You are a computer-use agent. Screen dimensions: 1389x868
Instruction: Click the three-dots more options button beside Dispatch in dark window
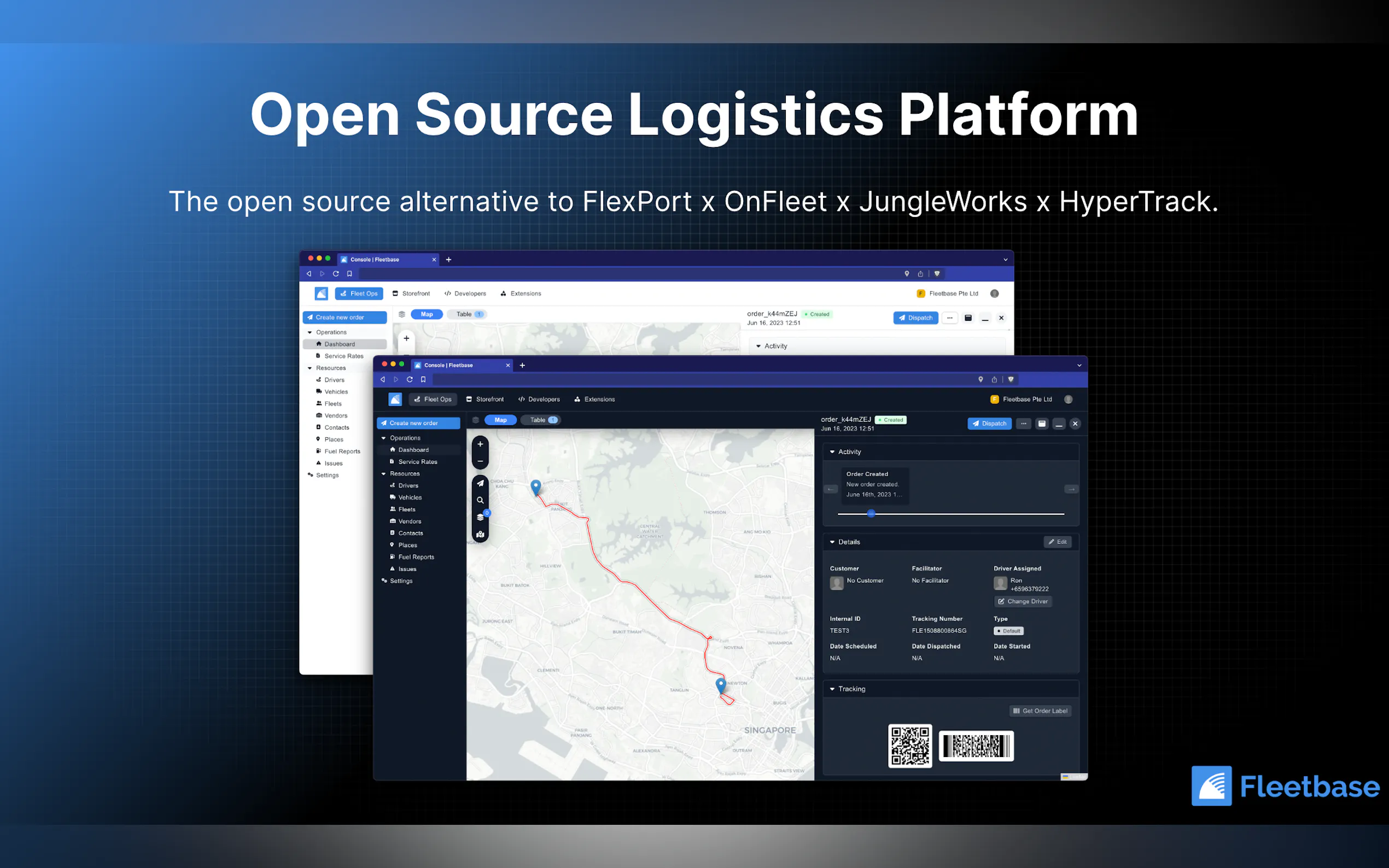1023,424
